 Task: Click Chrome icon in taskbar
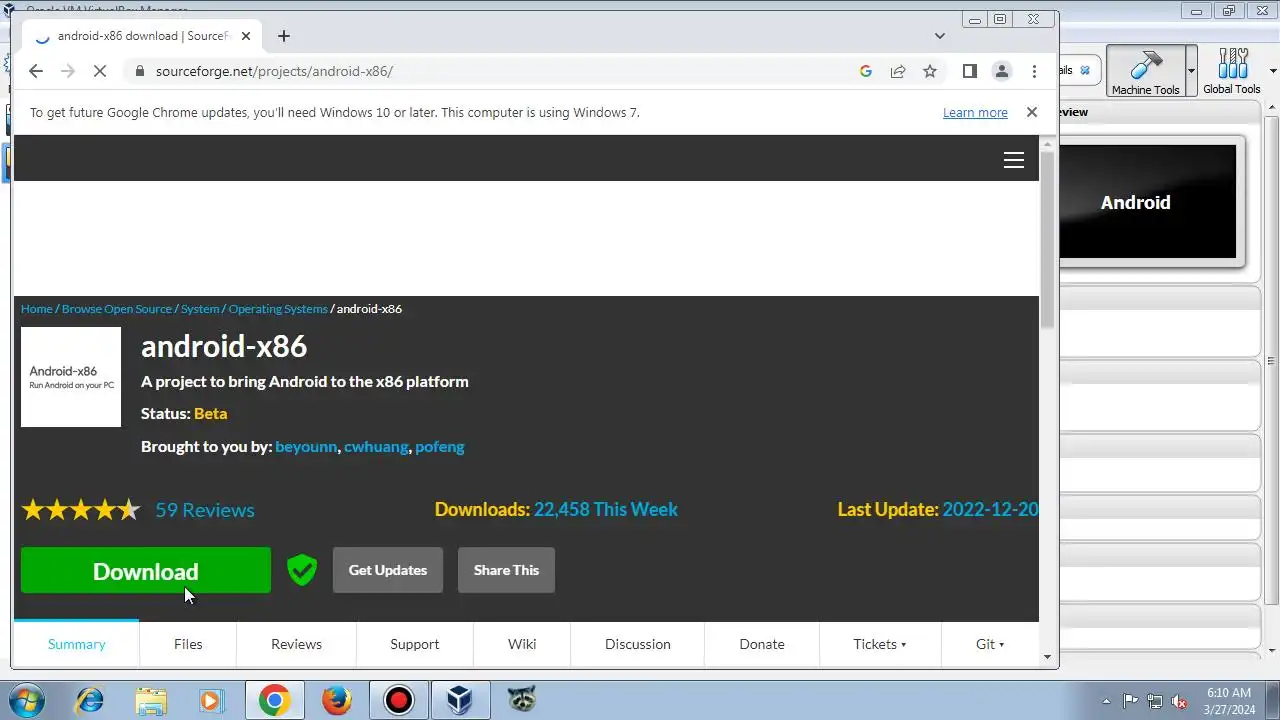tap(275, 700)
